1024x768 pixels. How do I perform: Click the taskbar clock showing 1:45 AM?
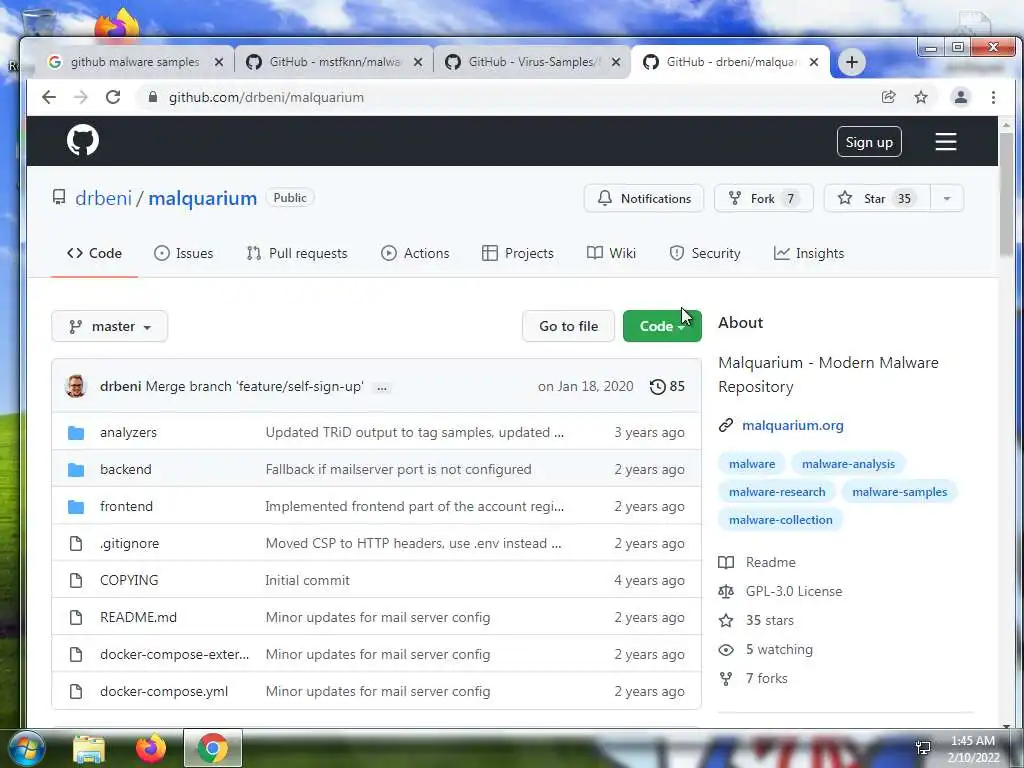(x=973, y=749)
